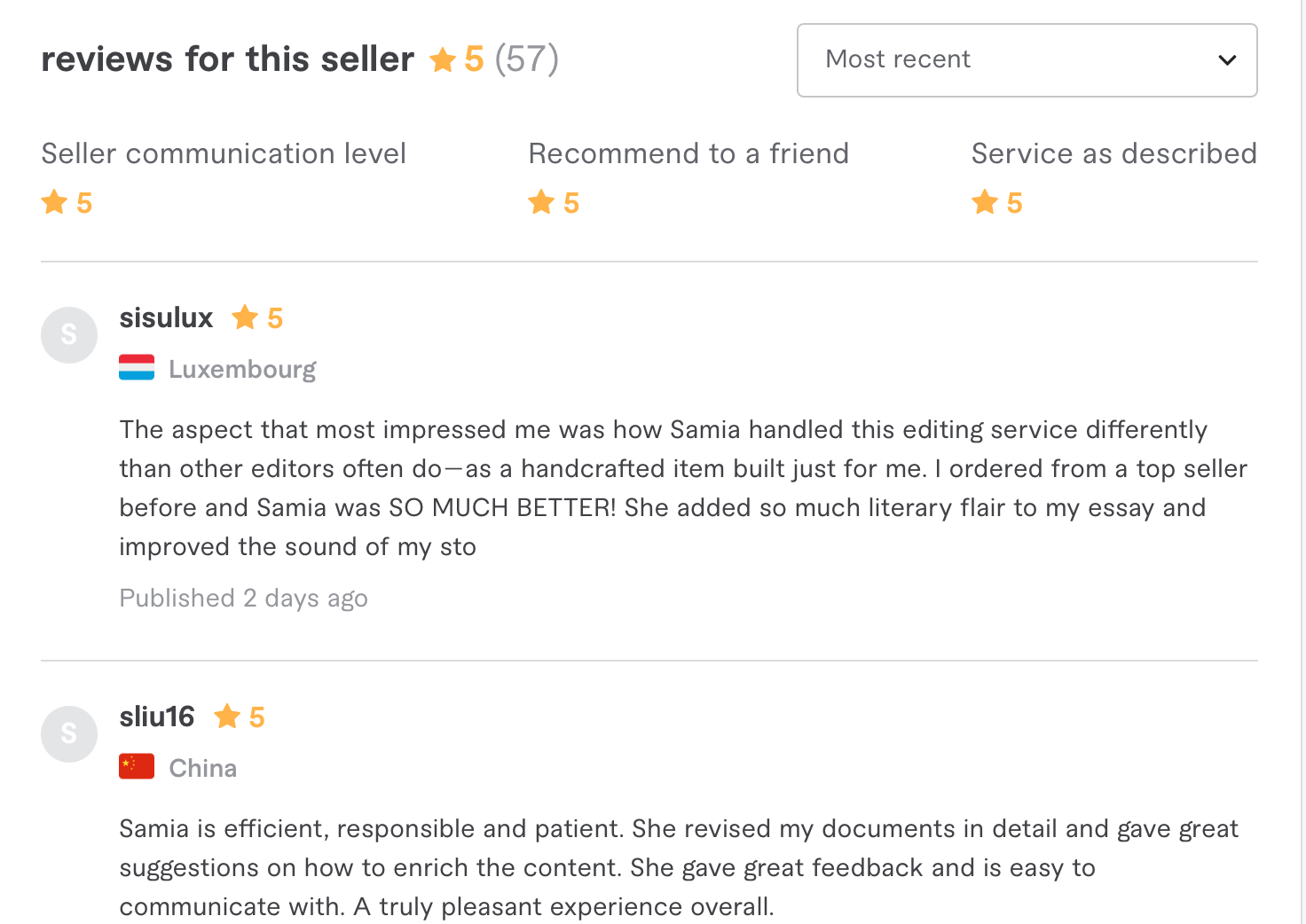Screen dimensions: 1306x924
Task: Click the rating star next to sisulux
Action: click(x=245, y=317)
